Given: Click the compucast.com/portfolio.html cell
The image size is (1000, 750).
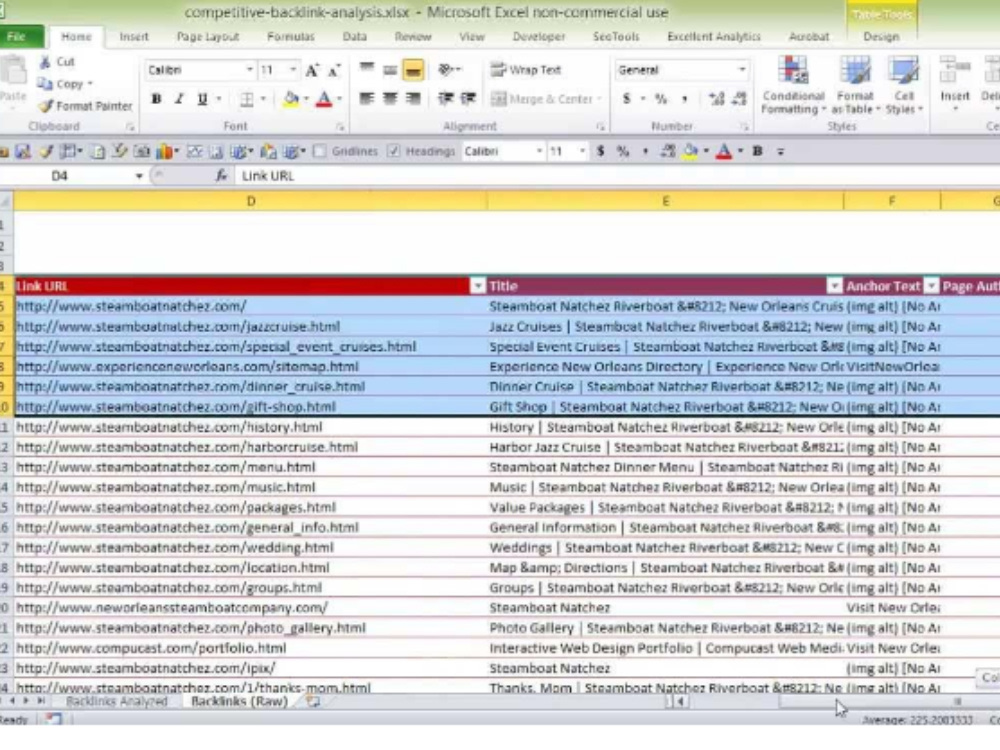Looking at the screenshot, I should [251, 649].
